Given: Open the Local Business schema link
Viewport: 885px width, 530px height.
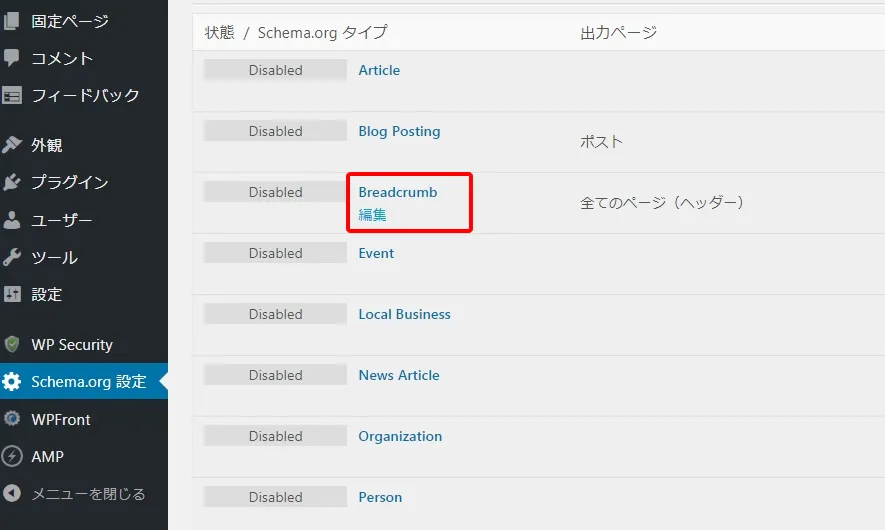Looking at the screenshot, I should [x=404, y=314].
